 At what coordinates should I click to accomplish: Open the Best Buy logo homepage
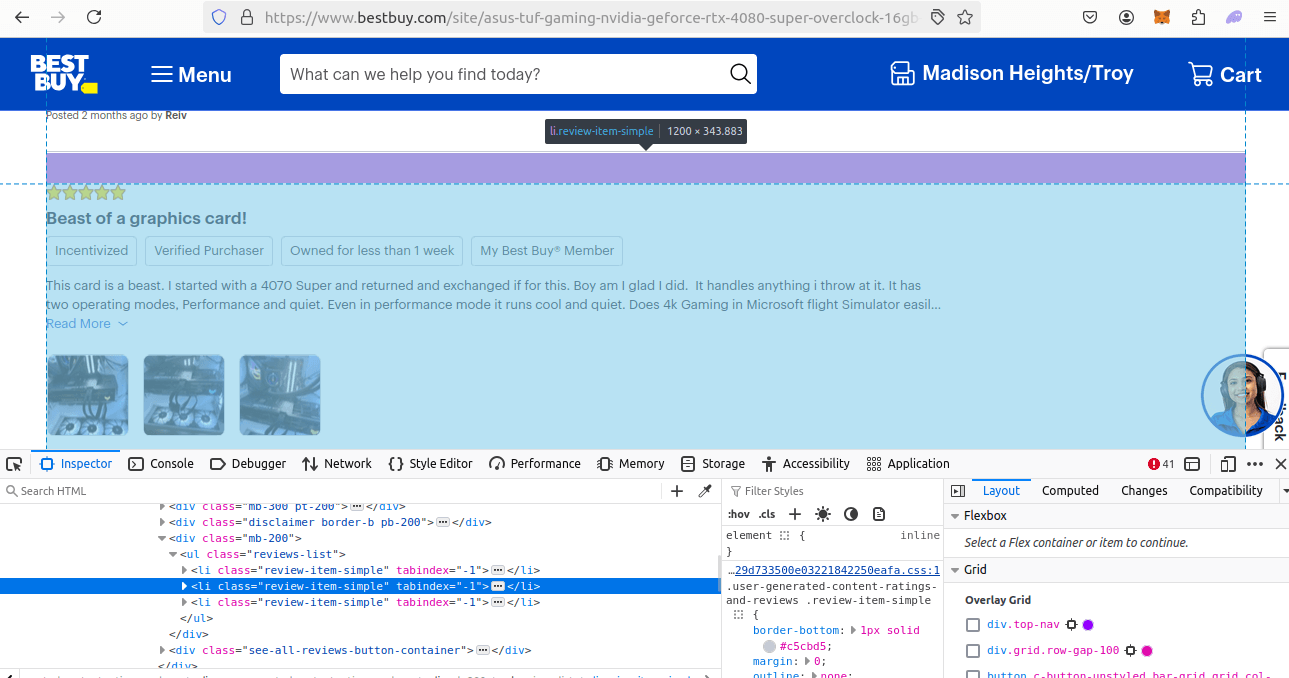63,74
